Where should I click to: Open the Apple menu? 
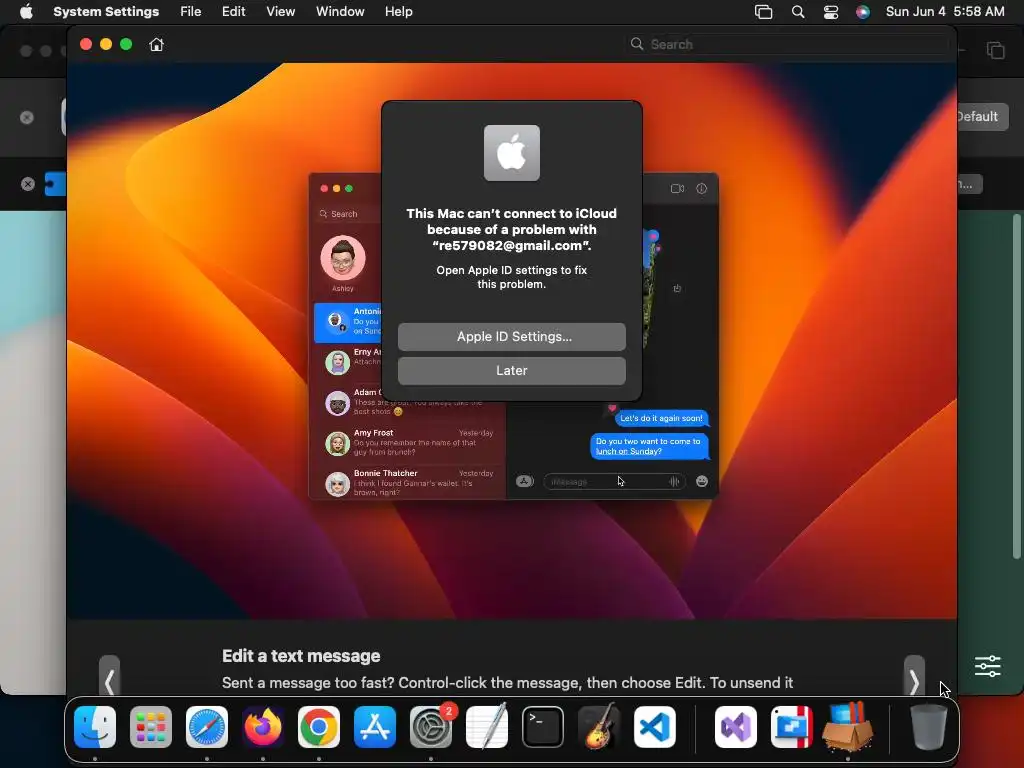(26, 12)
